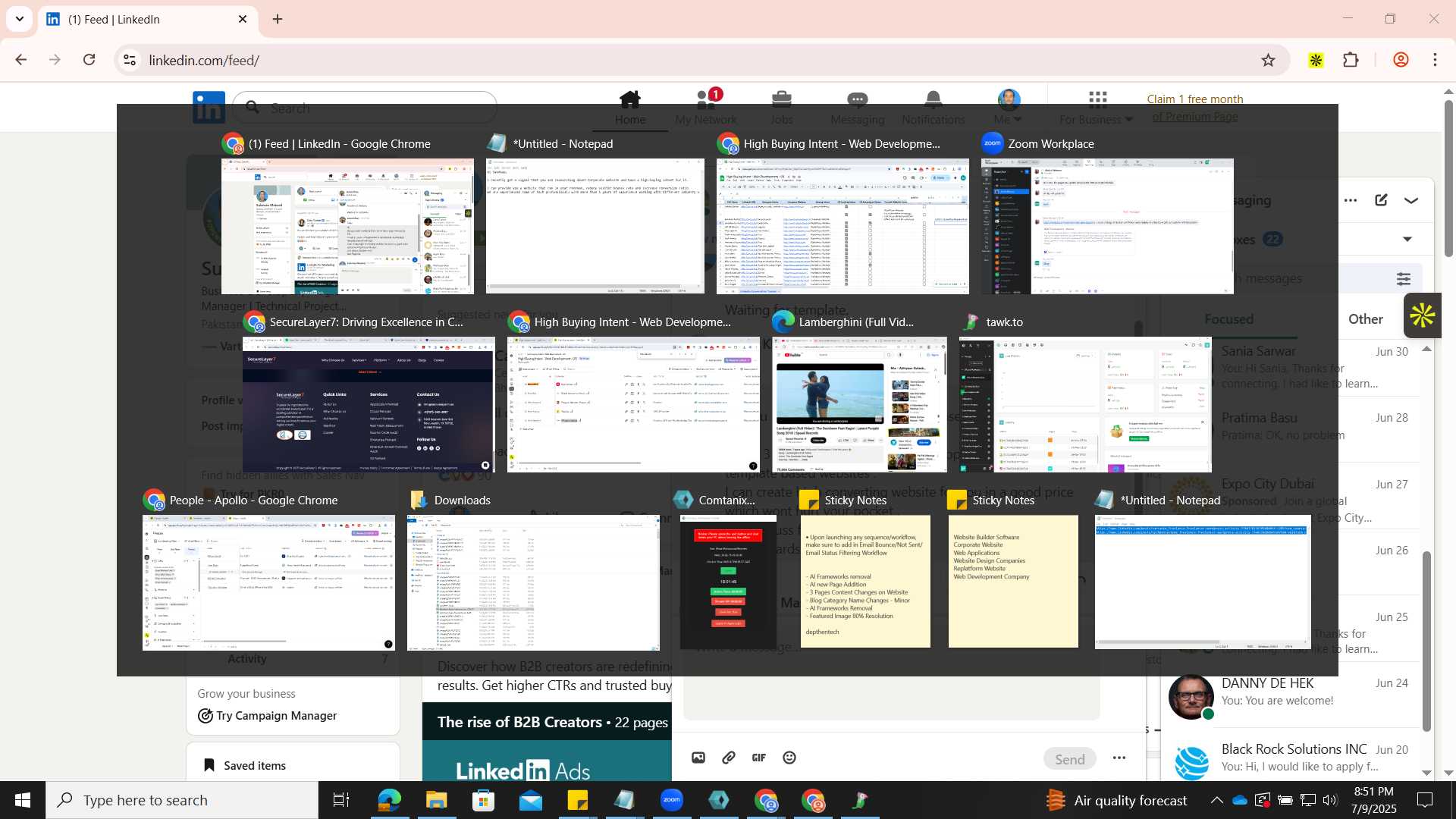Switch to the People - Apollo Chrome window

[268, 582]
